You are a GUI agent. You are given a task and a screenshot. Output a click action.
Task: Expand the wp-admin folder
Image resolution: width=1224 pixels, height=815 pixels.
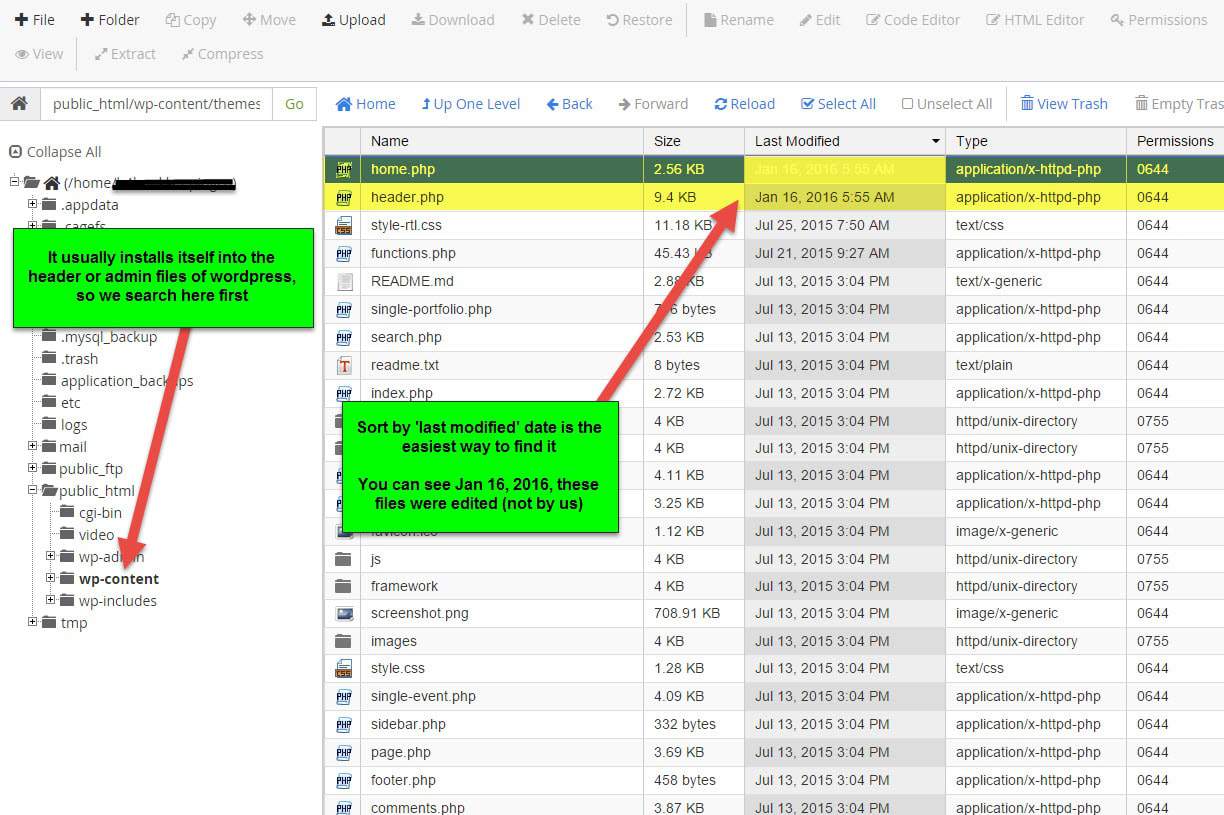(51, 556)
